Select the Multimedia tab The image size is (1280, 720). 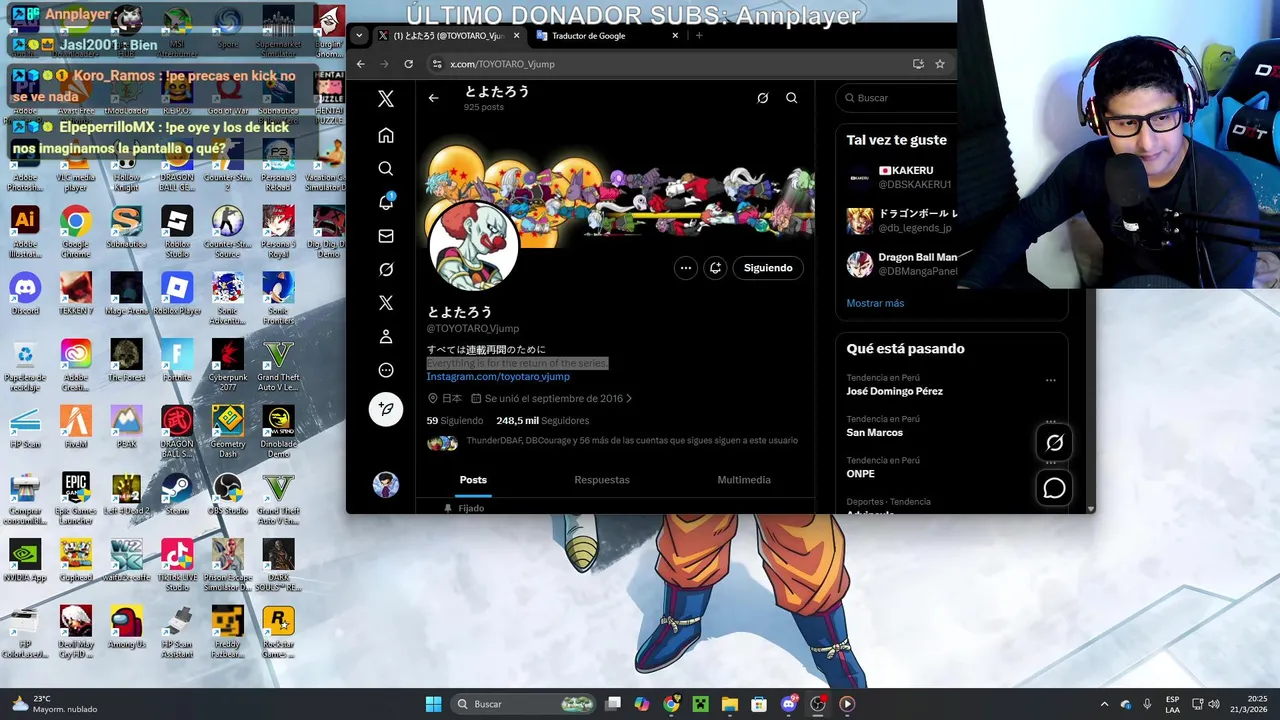pyautogui.click(x=744, y=480)
